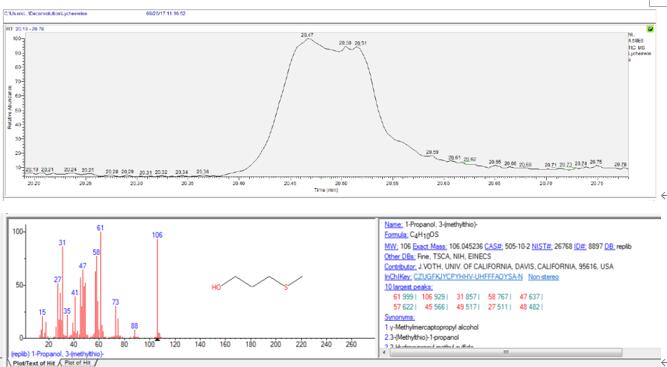667x367 pixels.
Task: Click the Name field label link
Action: [393, 225]
